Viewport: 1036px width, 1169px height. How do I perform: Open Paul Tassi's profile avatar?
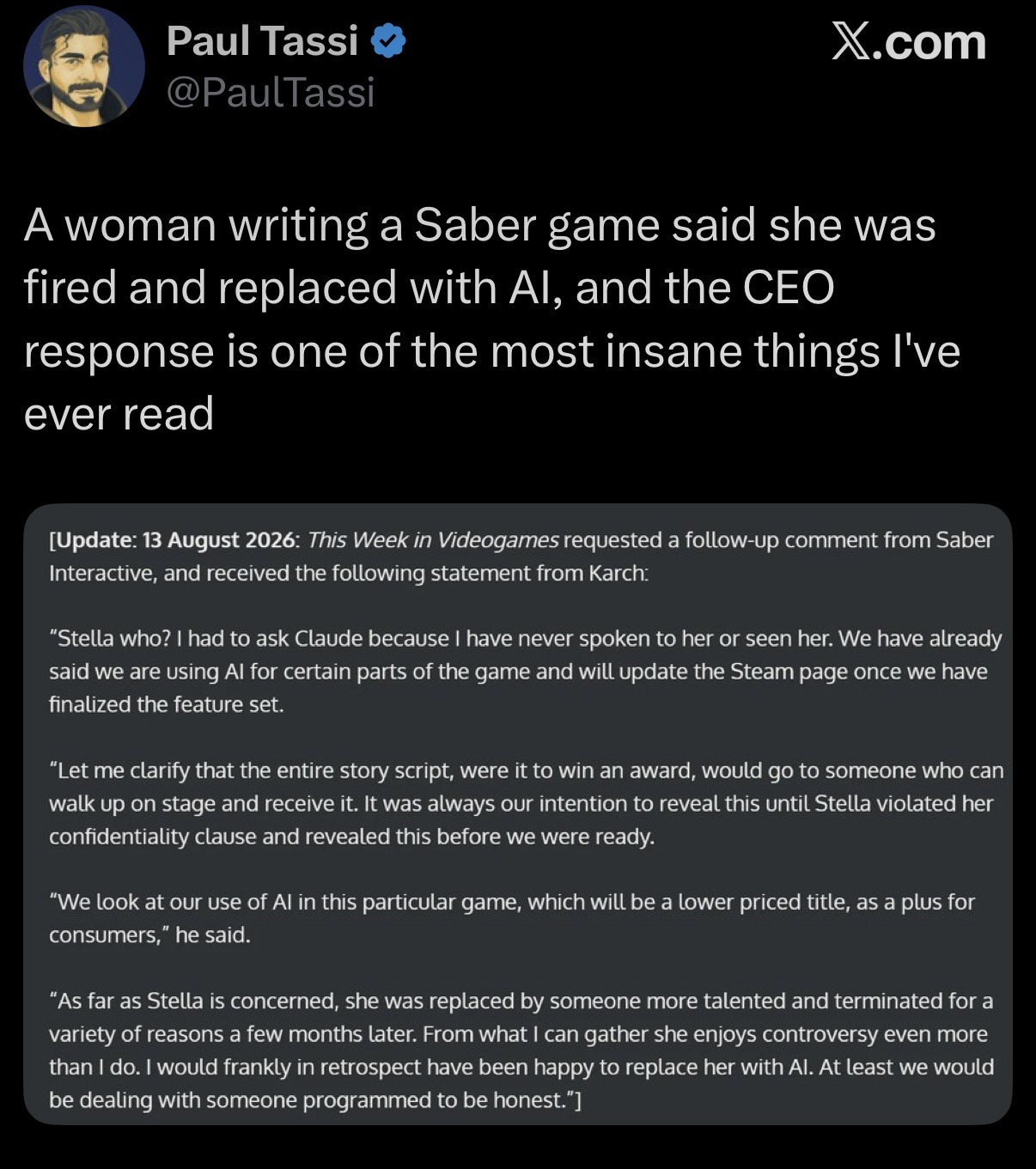tap(83, 66)
